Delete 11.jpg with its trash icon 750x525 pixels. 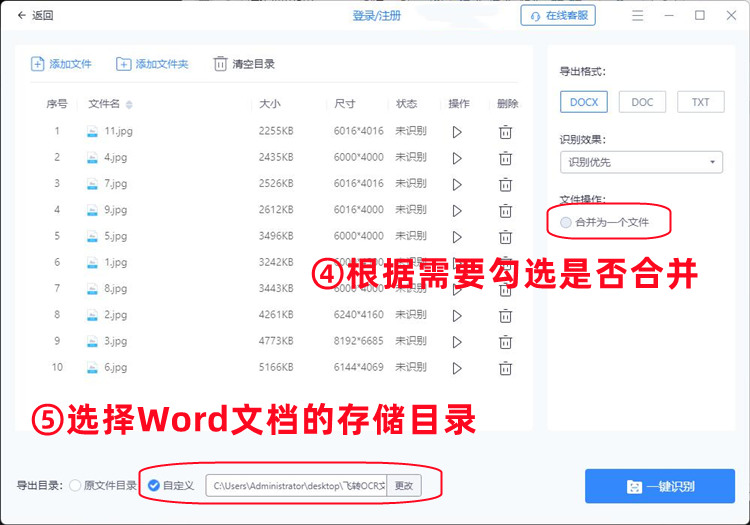[506, 132]
